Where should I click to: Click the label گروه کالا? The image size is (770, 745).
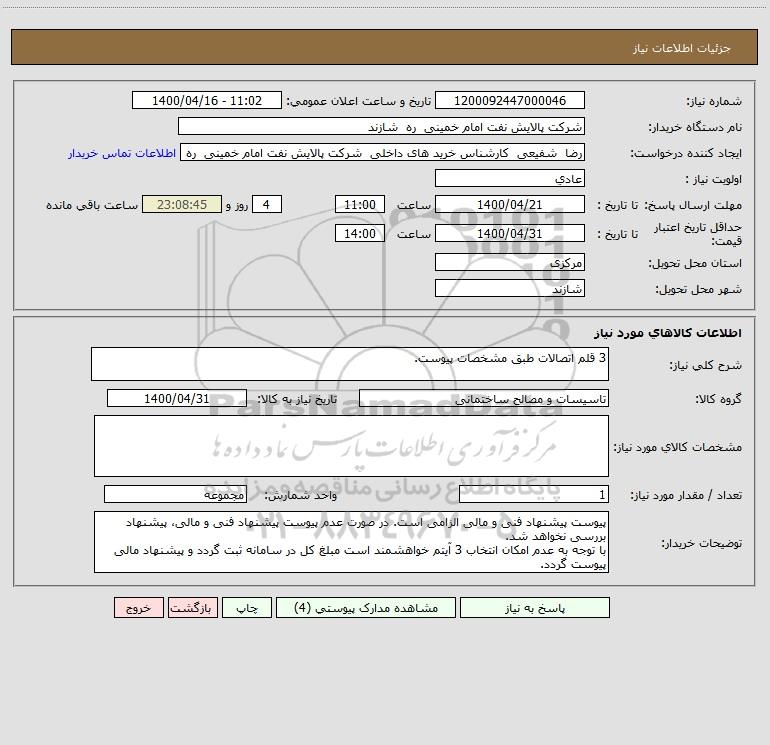click(718, 399)
